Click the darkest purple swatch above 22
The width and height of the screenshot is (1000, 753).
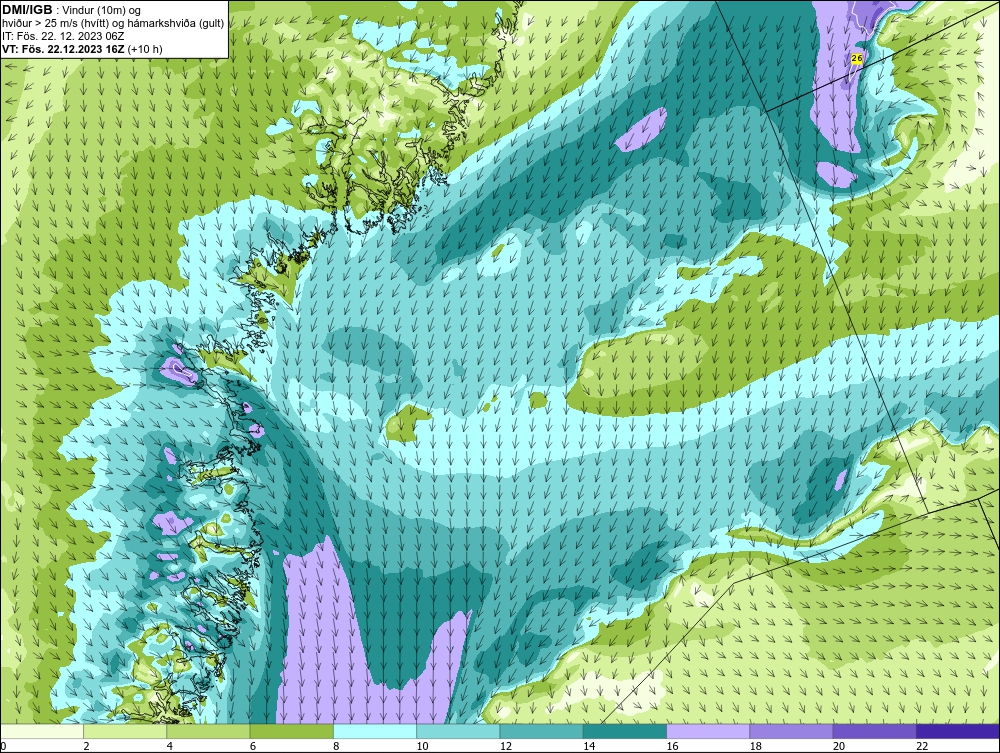click(957, 731)
